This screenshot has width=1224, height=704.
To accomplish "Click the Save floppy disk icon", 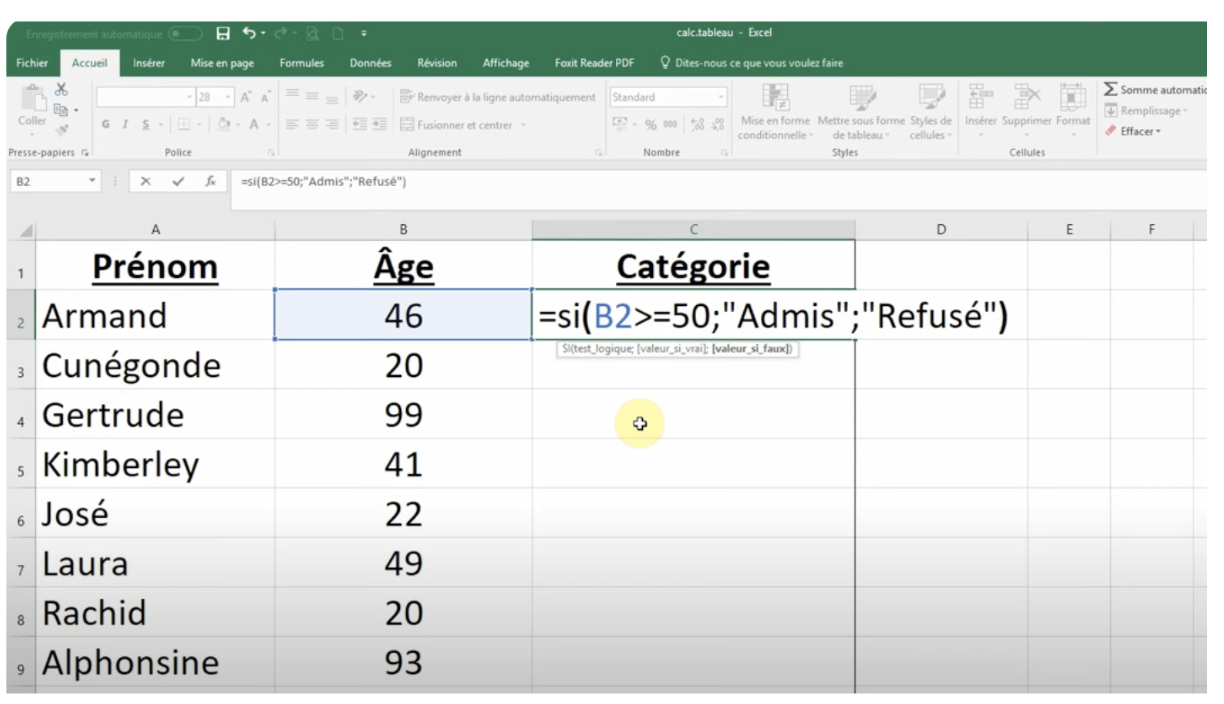I will 223,33.
